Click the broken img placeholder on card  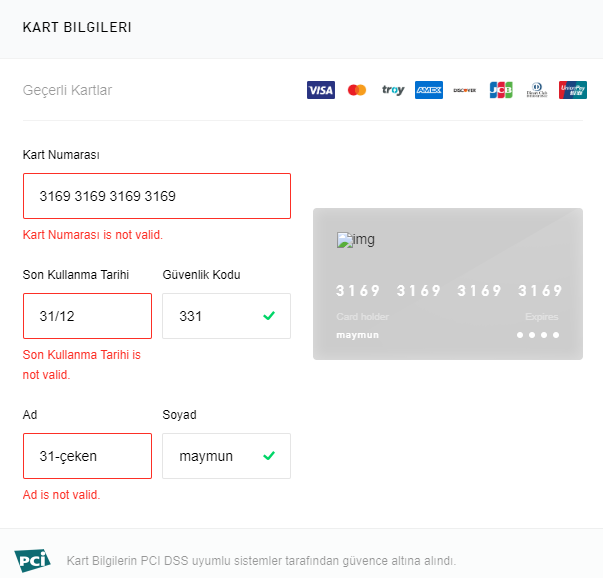coord(356,240)
